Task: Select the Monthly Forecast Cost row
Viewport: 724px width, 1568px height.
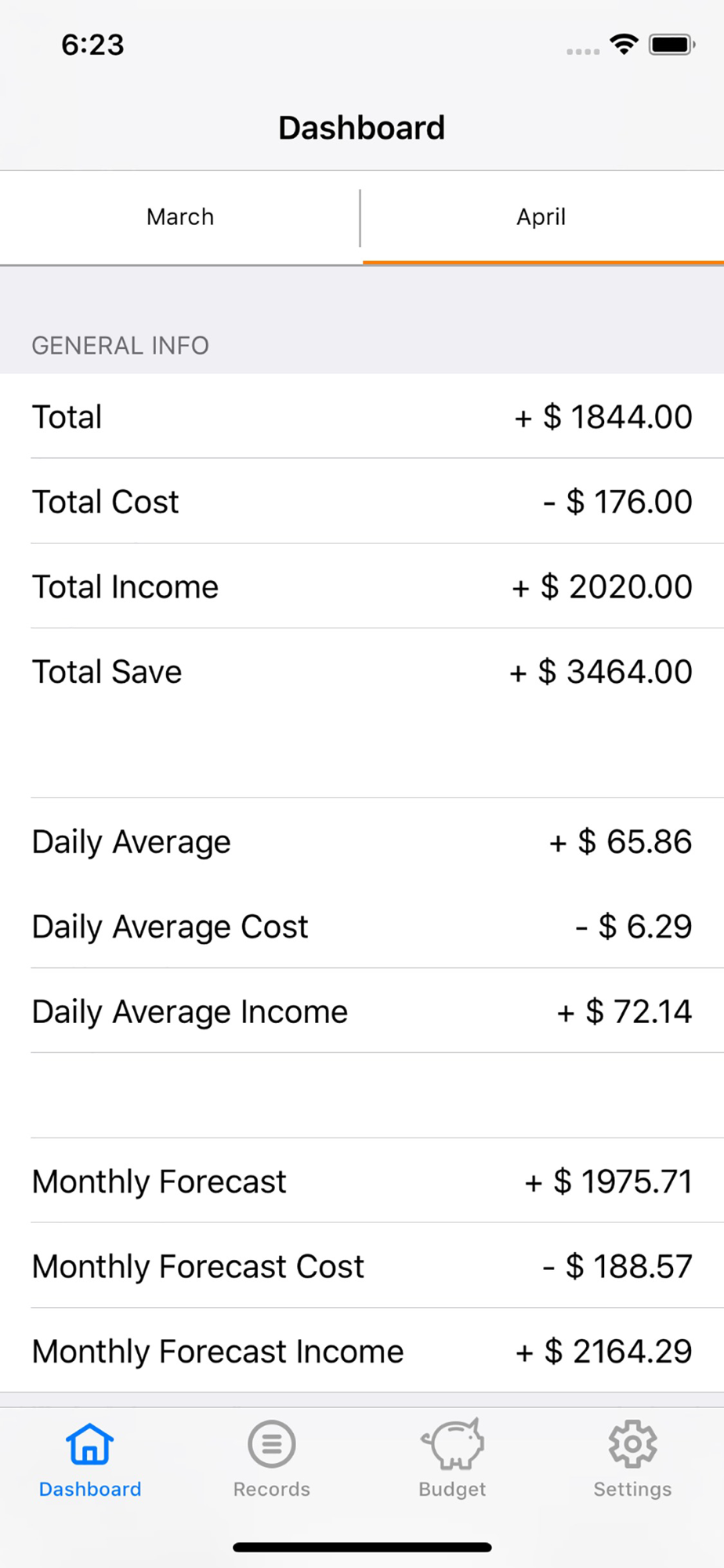Action: pos(362,1265)
